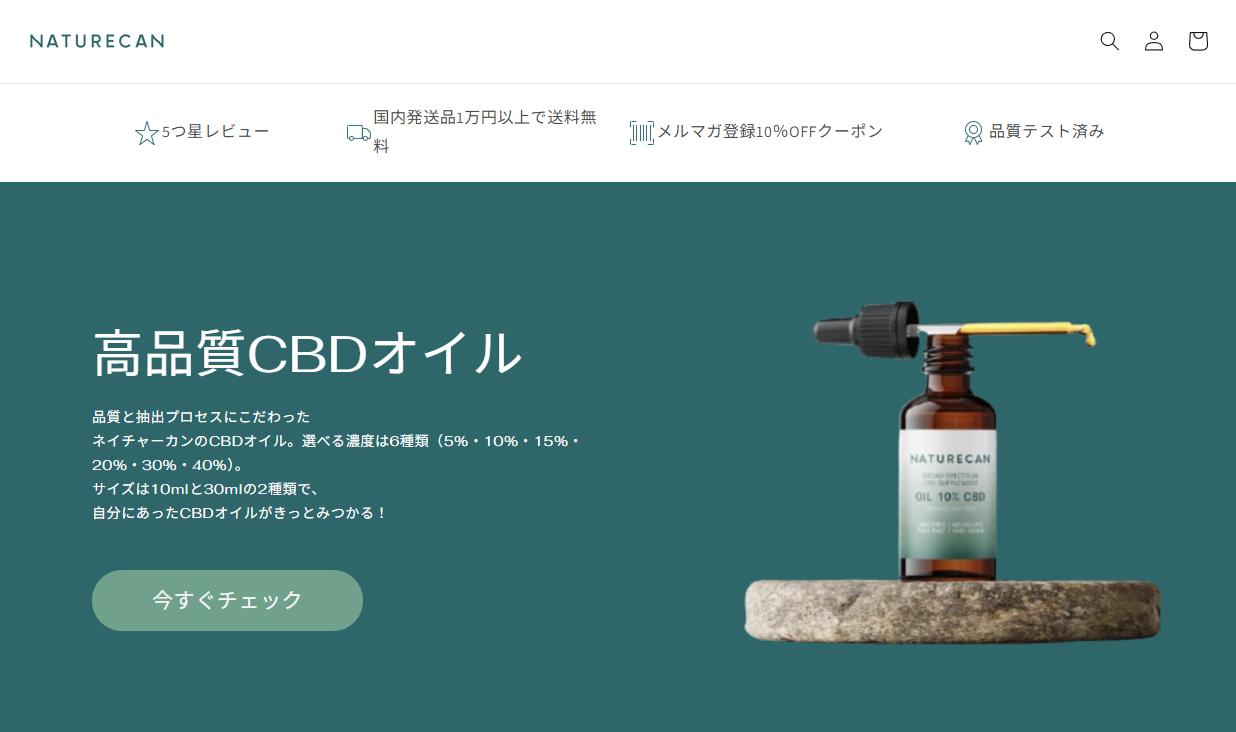Click the 高品質CBDオイル heading
The width and height of the screenshot is (1236, 732).
307,352
